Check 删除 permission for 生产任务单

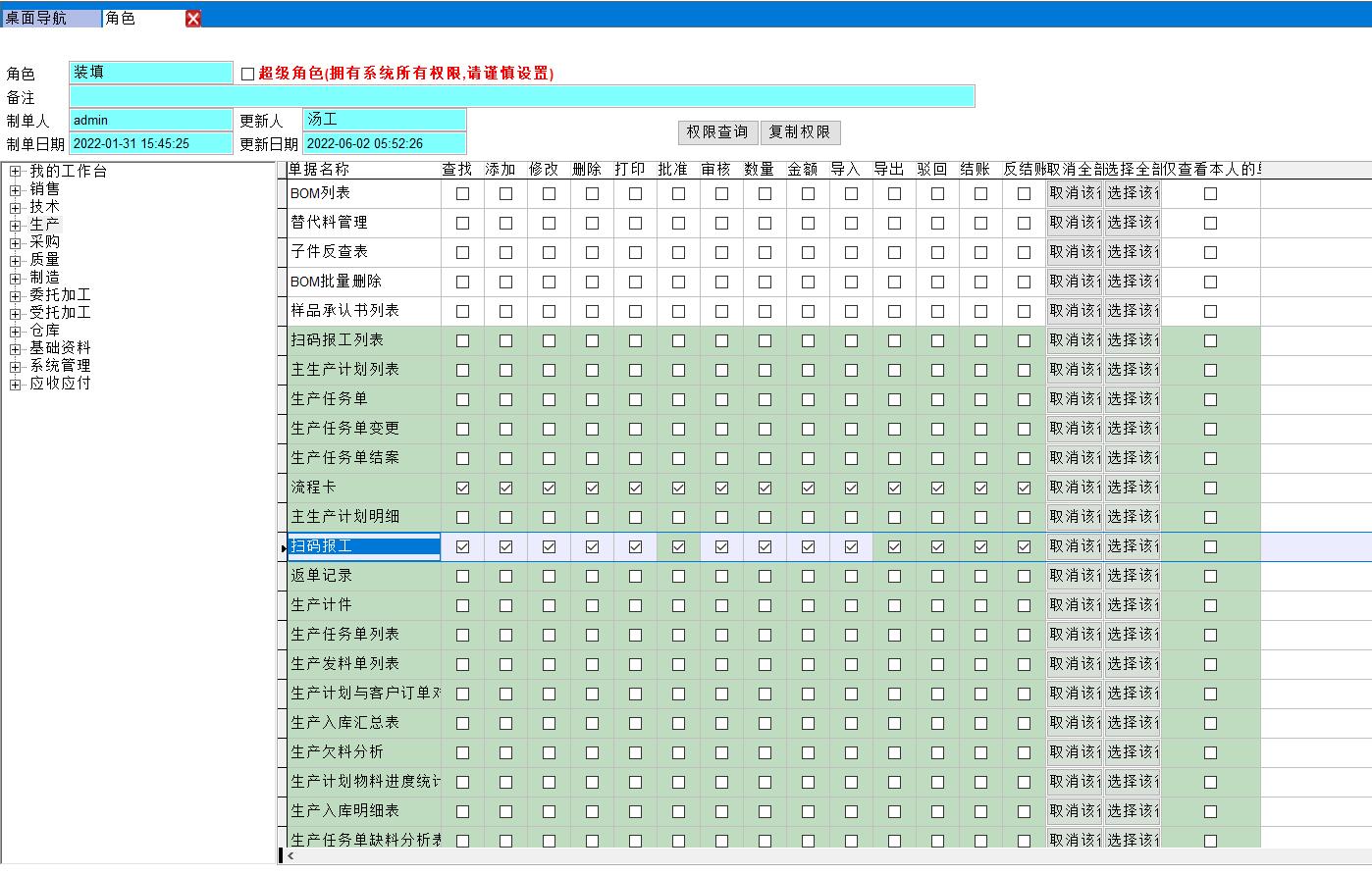coord(592,399)
